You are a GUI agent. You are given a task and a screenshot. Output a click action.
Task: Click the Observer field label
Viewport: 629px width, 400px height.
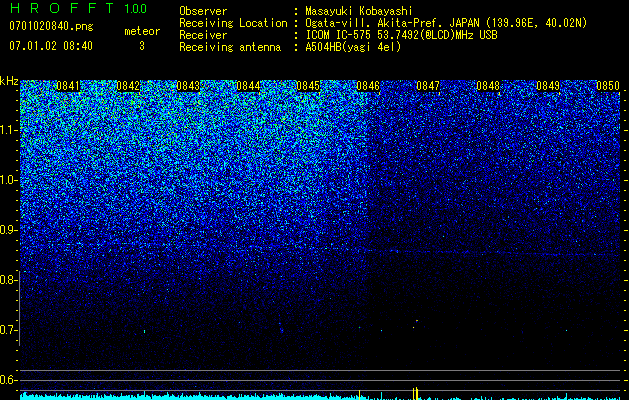coord(203,11)
